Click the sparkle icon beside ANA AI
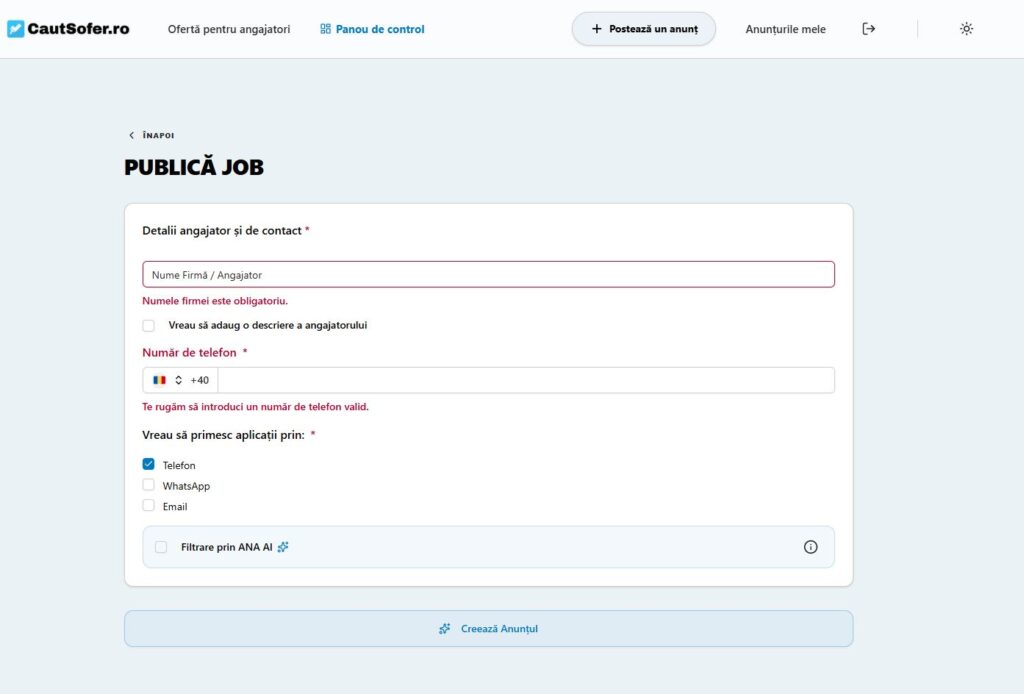Screen dimensions: 1024x694 (x=283, y=547)
